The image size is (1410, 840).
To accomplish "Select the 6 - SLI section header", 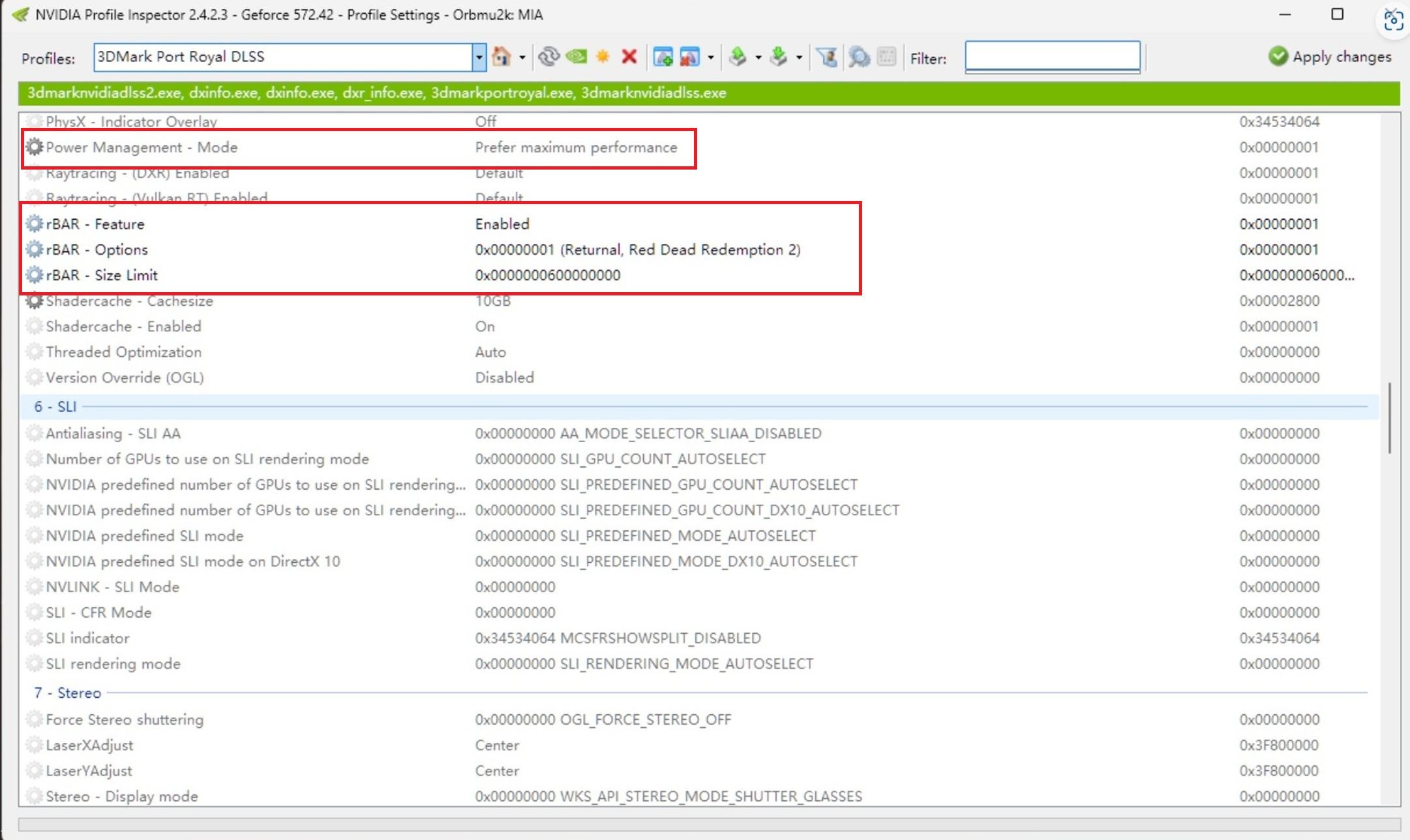I will 56,407.
